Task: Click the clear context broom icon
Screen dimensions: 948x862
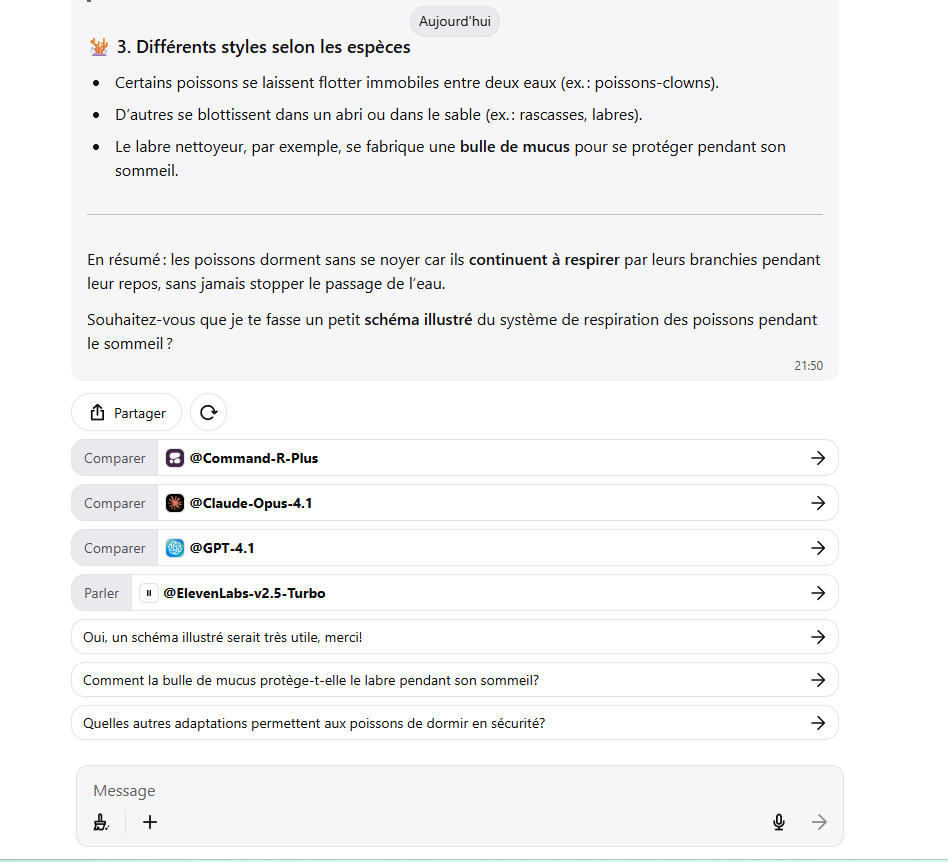Action: 101,822
